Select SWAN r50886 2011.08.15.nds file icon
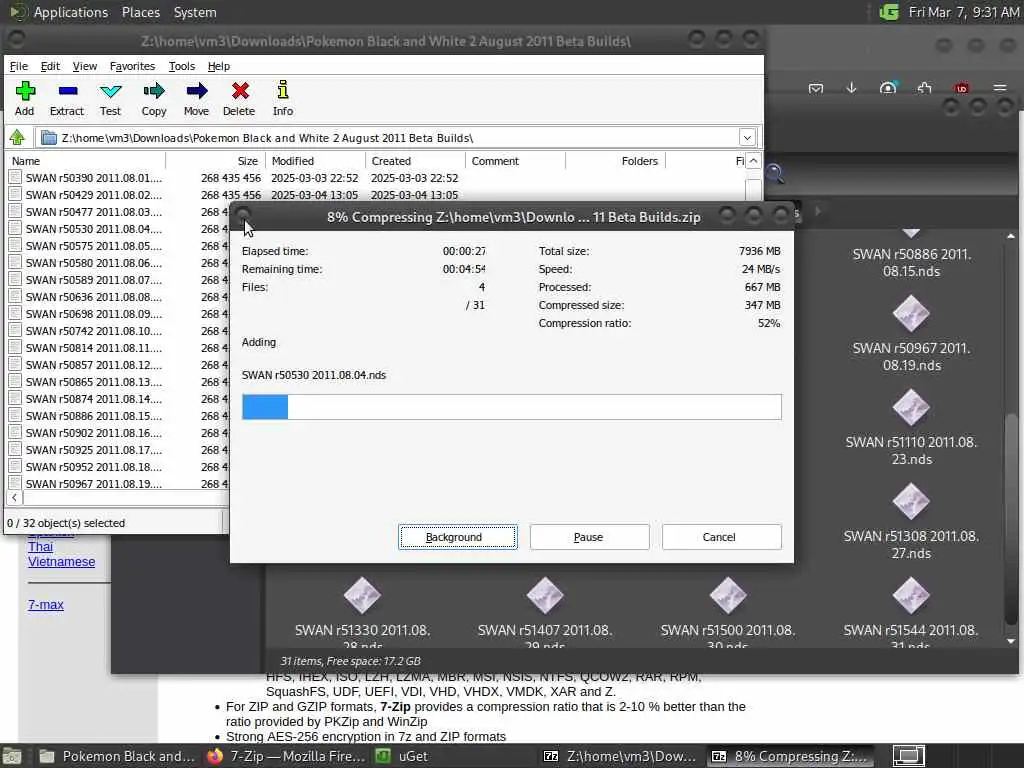Image resolution: width=1024 pixels, height=768 pixels. tap(911, 233)
